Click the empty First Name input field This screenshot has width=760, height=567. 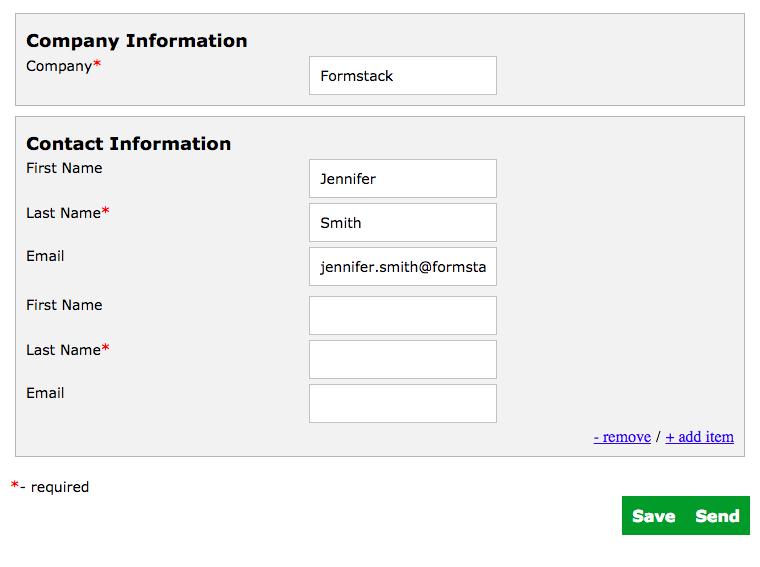402,316
